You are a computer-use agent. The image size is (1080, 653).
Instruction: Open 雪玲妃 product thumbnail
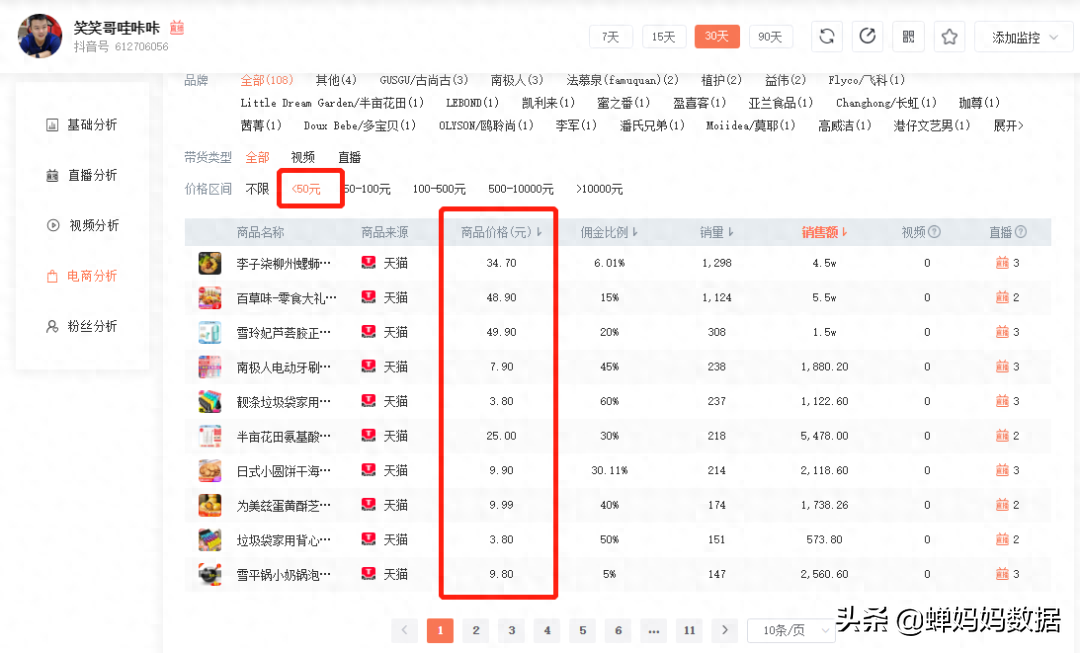coord(210,332)
